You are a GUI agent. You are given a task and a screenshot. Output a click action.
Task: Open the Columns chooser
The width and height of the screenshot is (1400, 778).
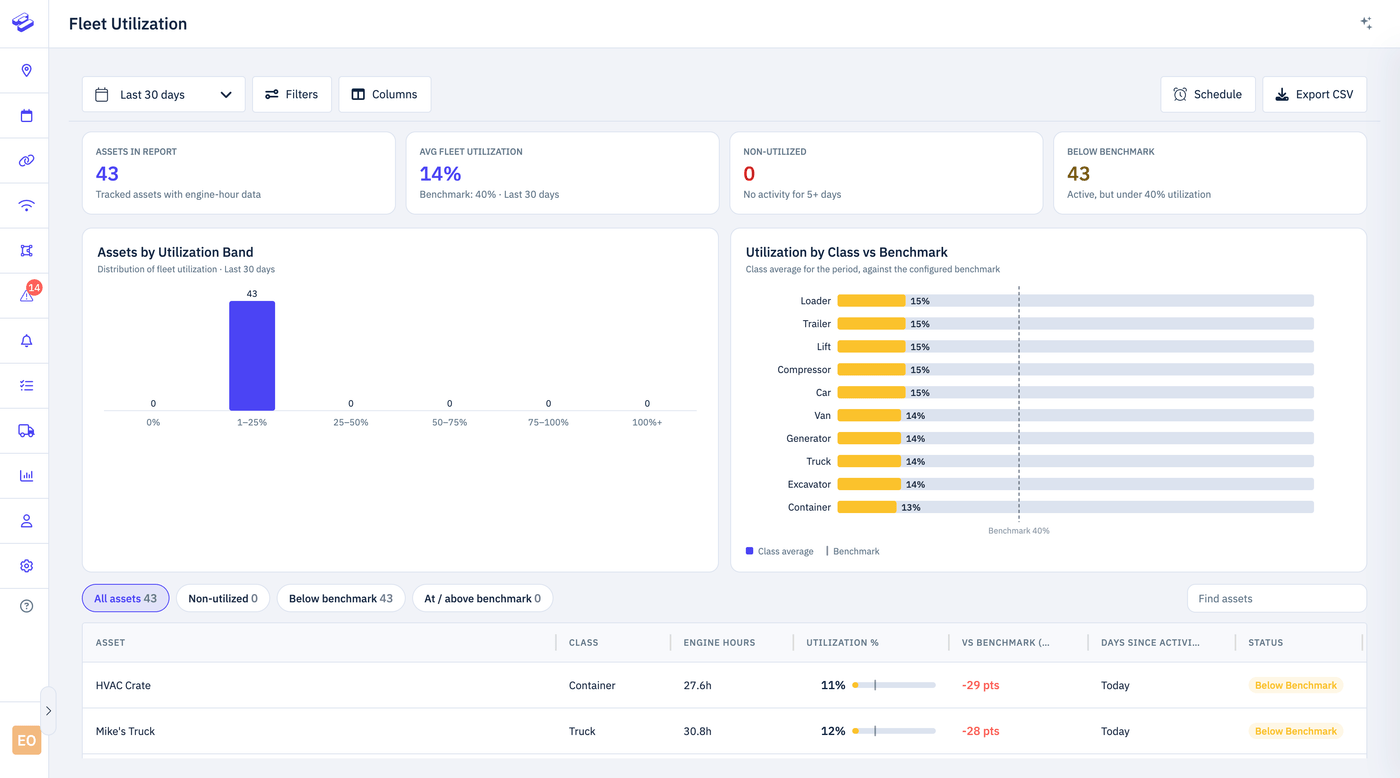pos(385,94)
